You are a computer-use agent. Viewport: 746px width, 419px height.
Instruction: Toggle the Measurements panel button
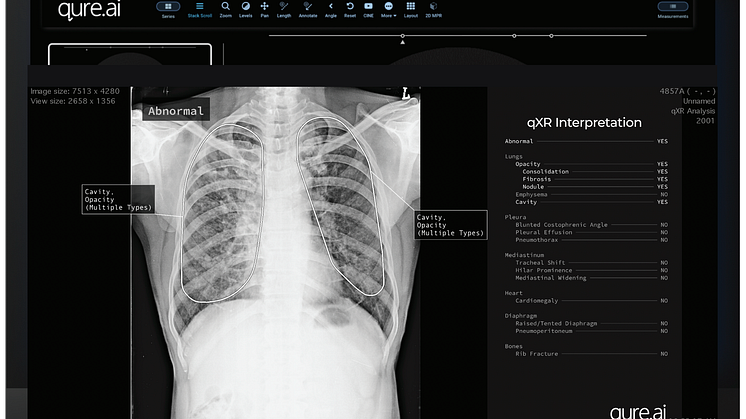tap(673, 10)
